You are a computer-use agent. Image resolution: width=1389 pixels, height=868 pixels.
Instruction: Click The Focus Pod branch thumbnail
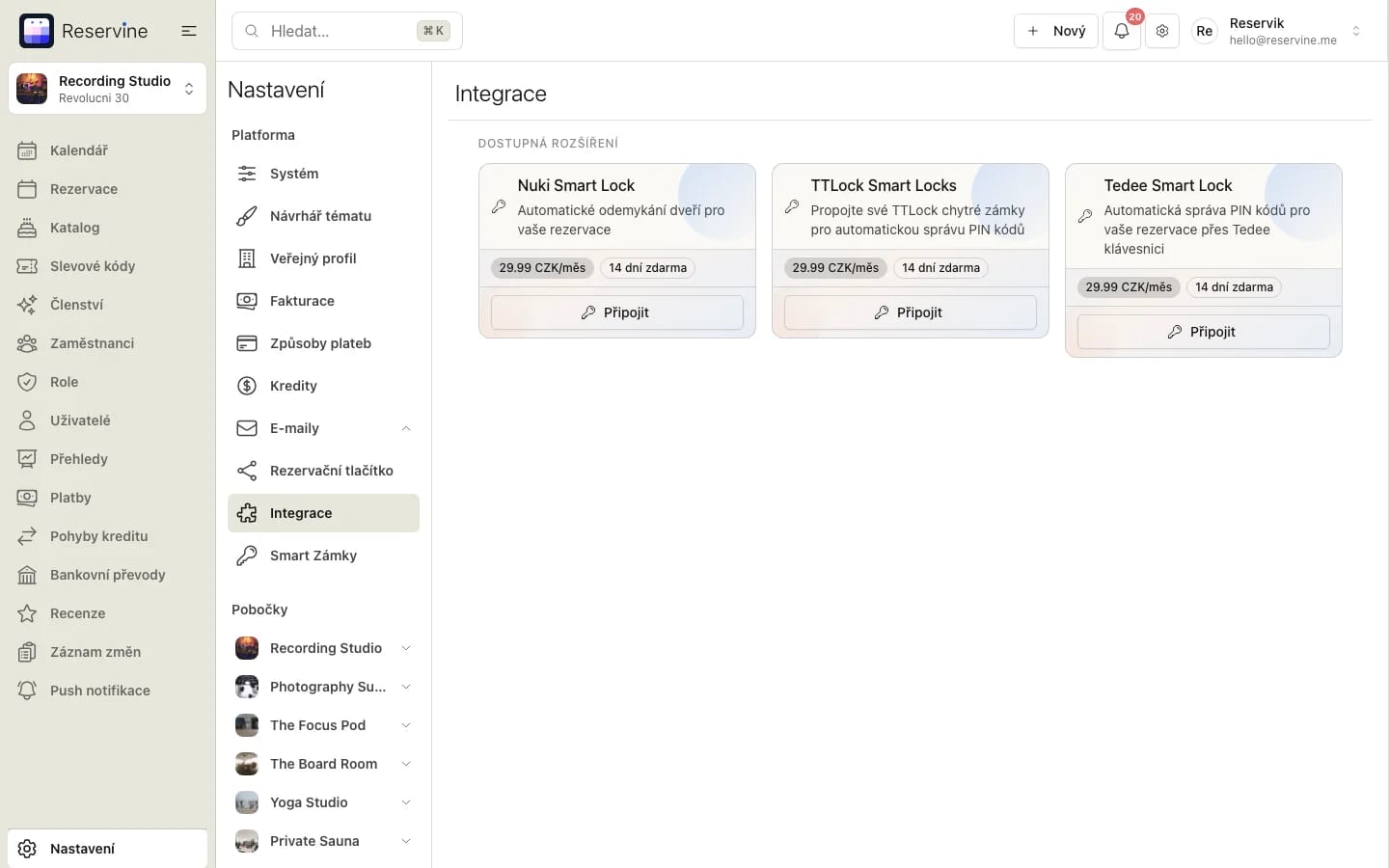point(247,725)
